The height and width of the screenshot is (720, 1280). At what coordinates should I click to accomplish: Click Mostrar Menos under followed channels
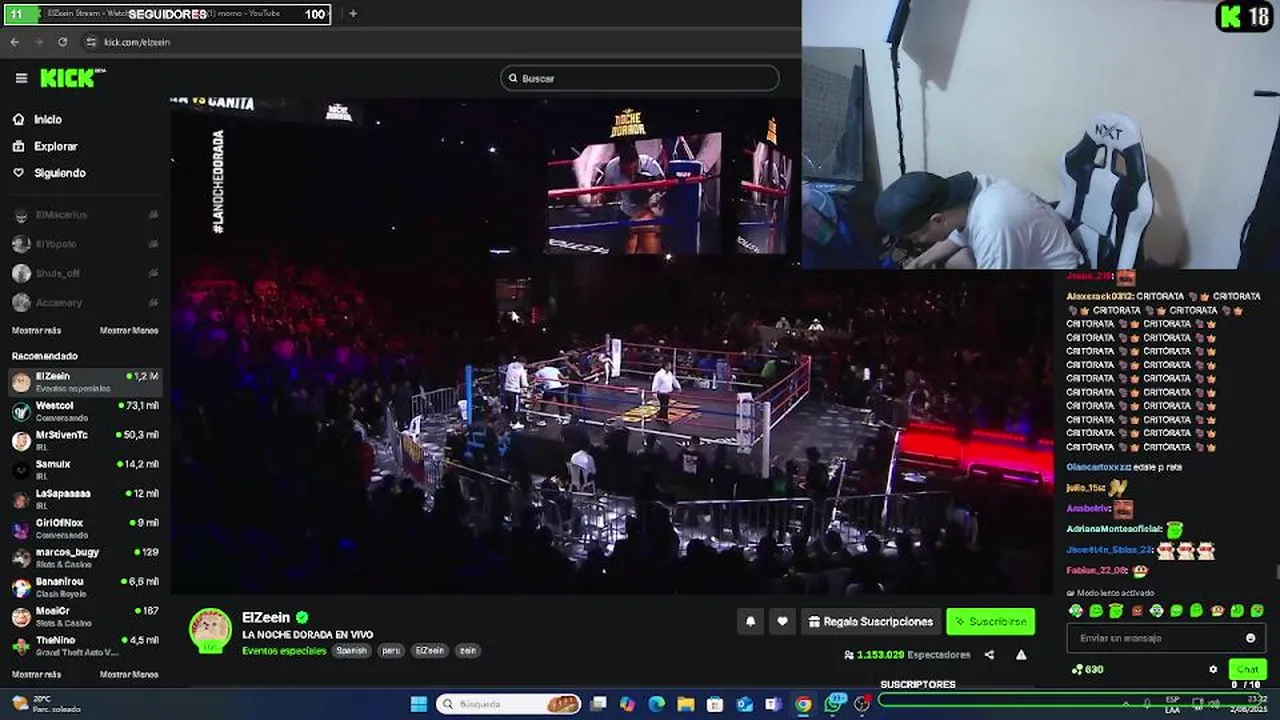coord(129,330)
